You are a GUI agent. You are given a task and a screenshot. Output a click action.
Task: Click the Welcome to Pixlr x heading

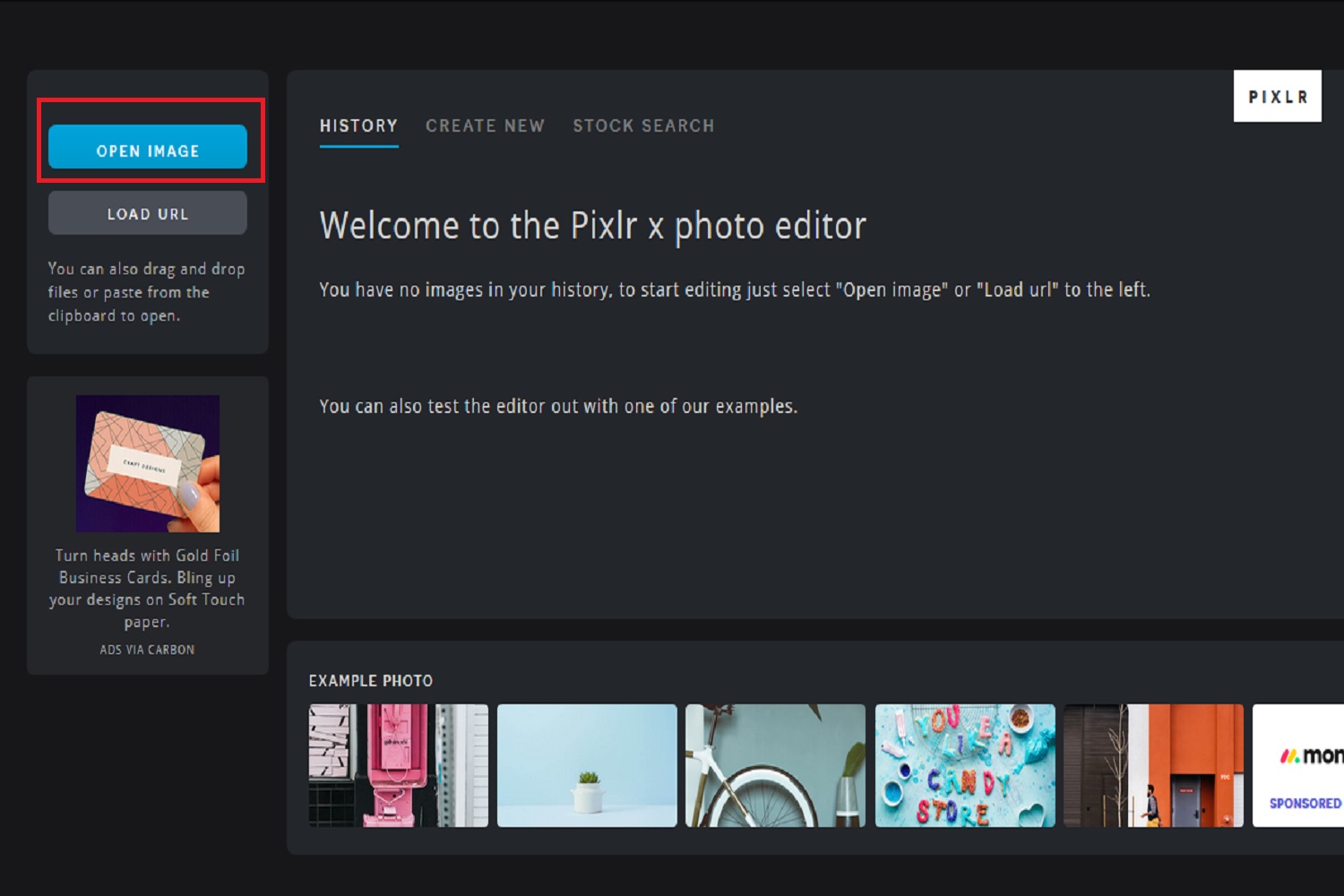coord(592,226)
